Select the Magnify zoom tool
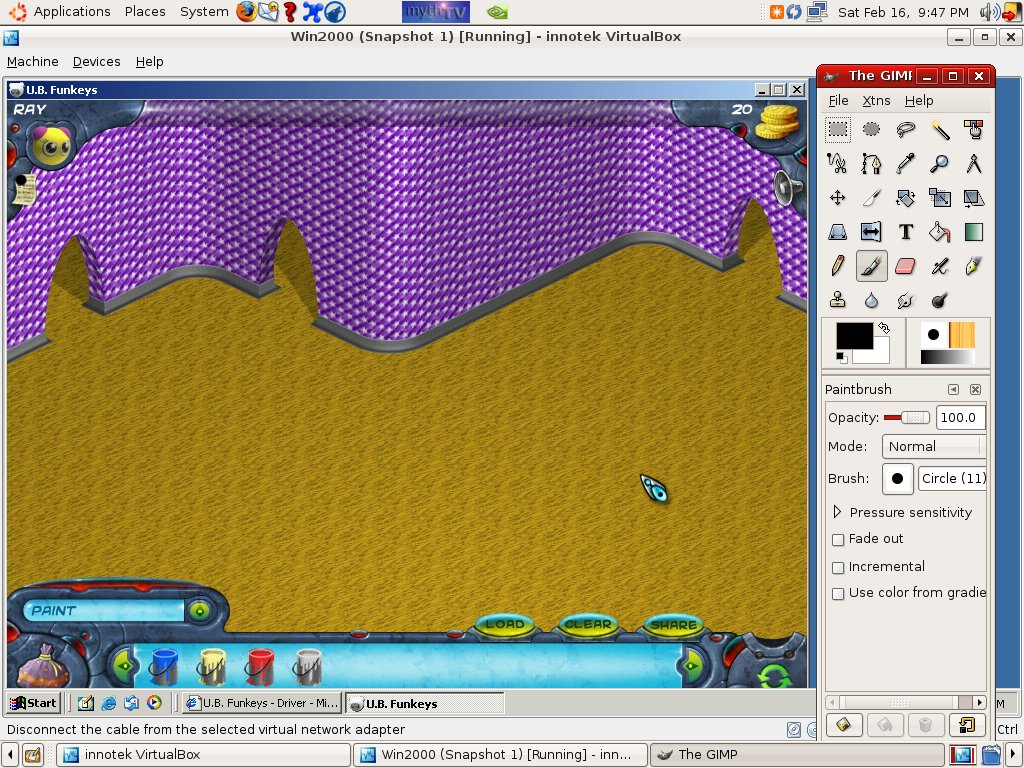The image size is (1024, 768). click(939, 163)
